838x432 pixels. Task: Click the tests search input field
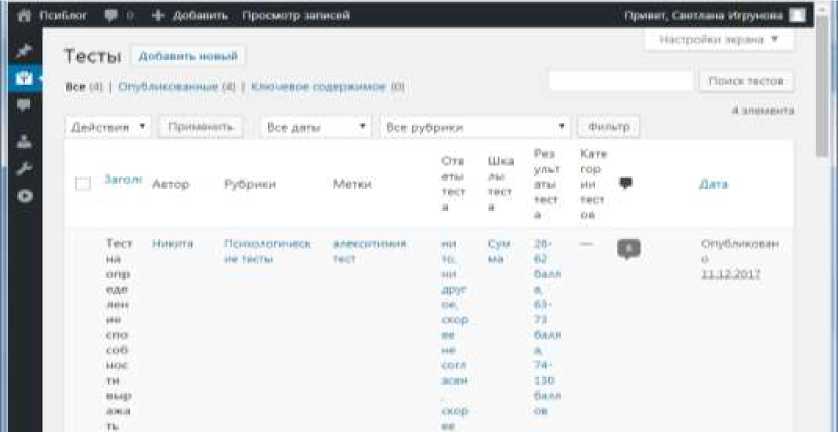(x=621, y=81)
